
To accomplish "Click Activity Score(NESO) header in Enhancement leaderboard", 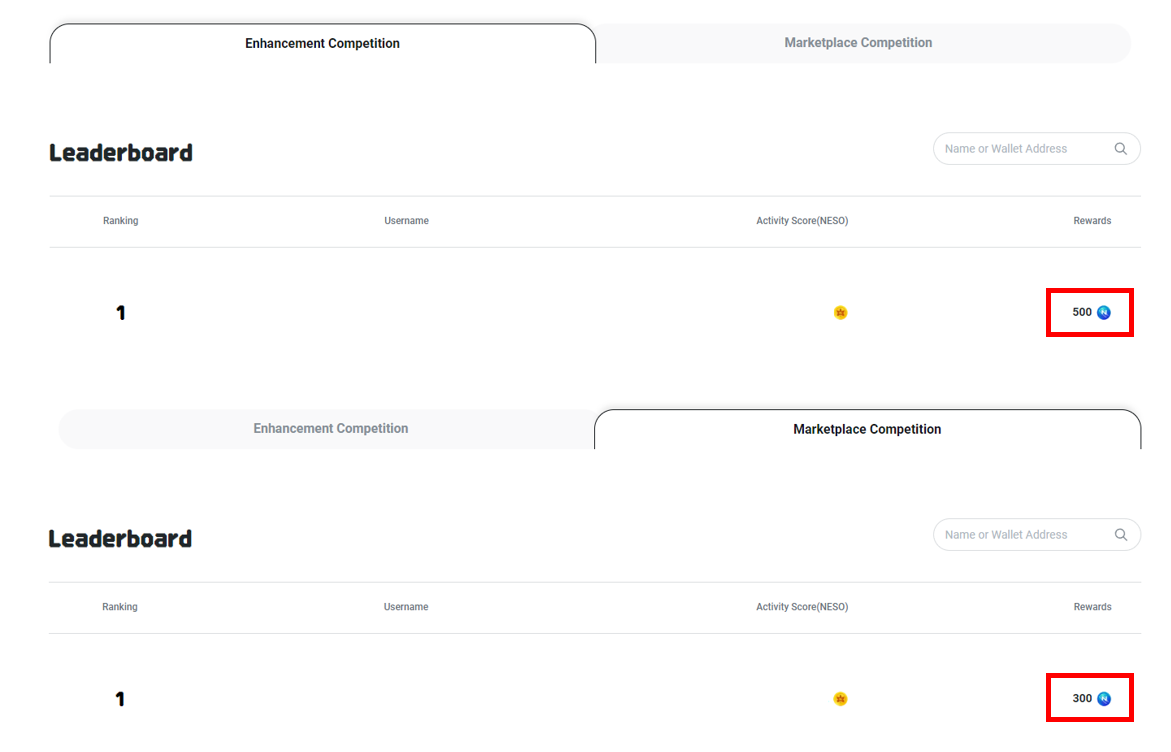I will 802,221.
